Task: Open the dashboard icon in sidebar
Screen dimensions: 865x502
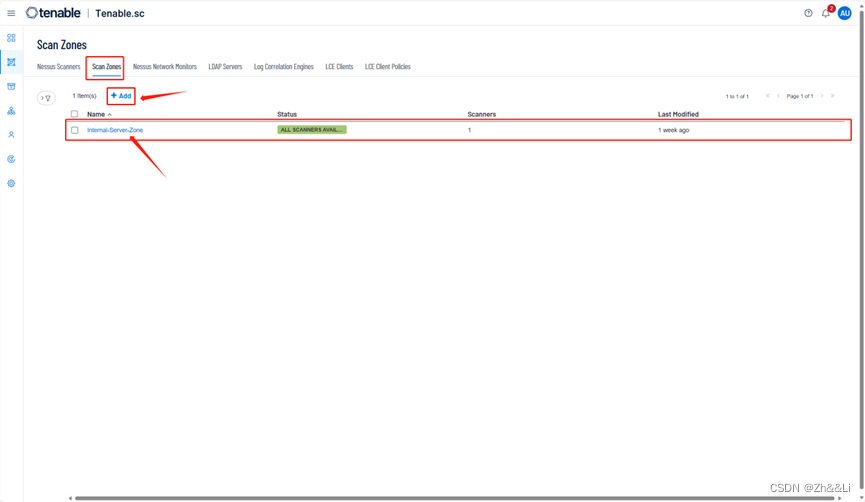Action: 11,38
